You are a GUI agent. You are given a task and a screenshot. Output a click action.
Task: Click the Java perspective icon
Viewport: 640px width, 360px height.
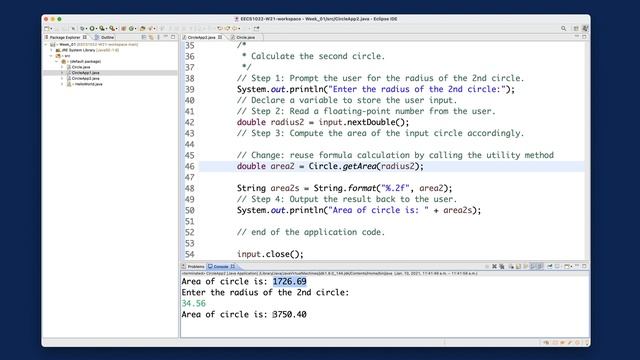(585, 29)
